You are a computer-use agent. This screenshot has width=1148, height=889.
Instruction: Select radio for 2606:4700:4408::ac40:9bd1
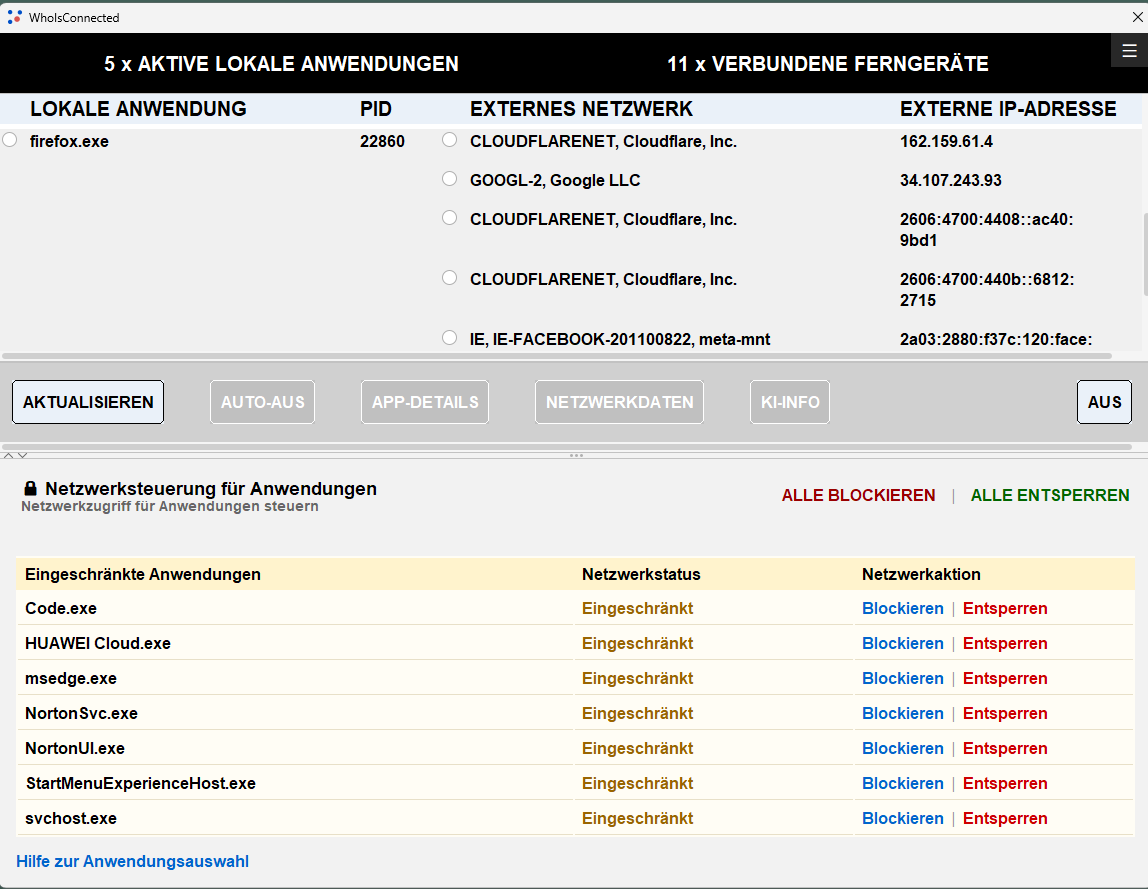(x=450, y=217)
